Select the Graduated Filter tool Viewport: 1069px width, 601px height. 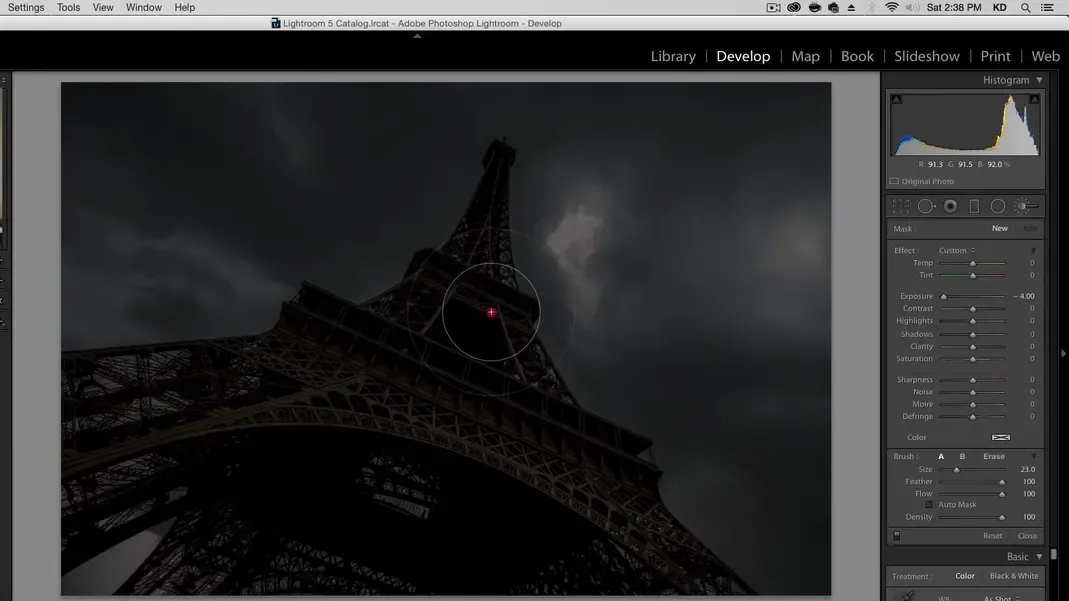pos(974,206)
